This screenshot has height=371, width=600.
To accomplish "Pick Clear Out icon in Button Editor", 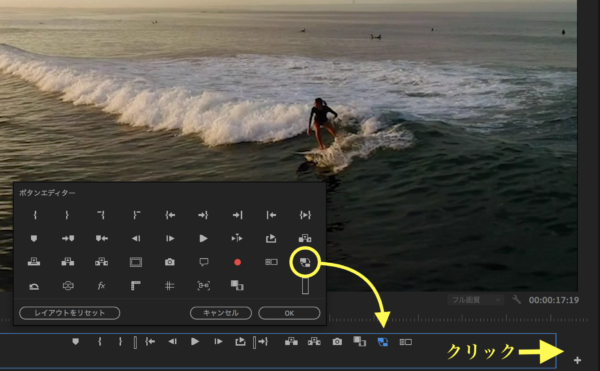I will click(x=136, y=215).
